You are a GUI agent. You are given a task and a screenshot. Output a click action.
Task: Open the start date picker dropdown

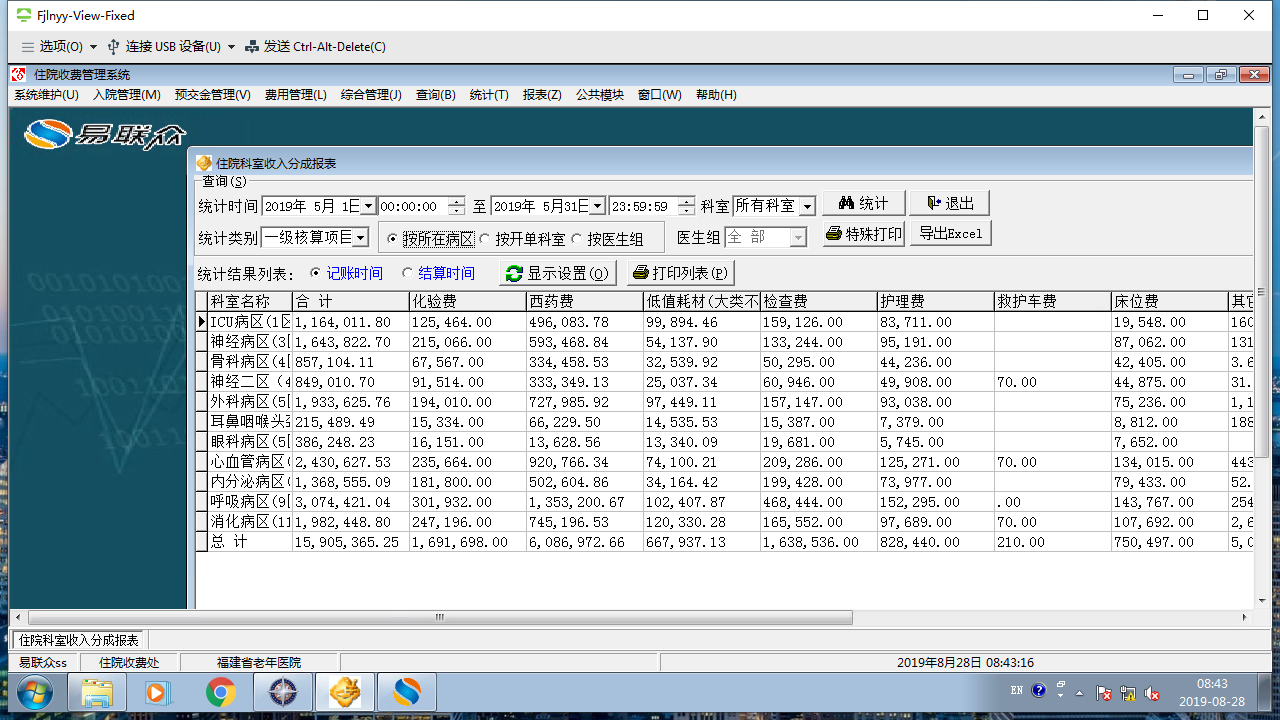click(368, 206)
